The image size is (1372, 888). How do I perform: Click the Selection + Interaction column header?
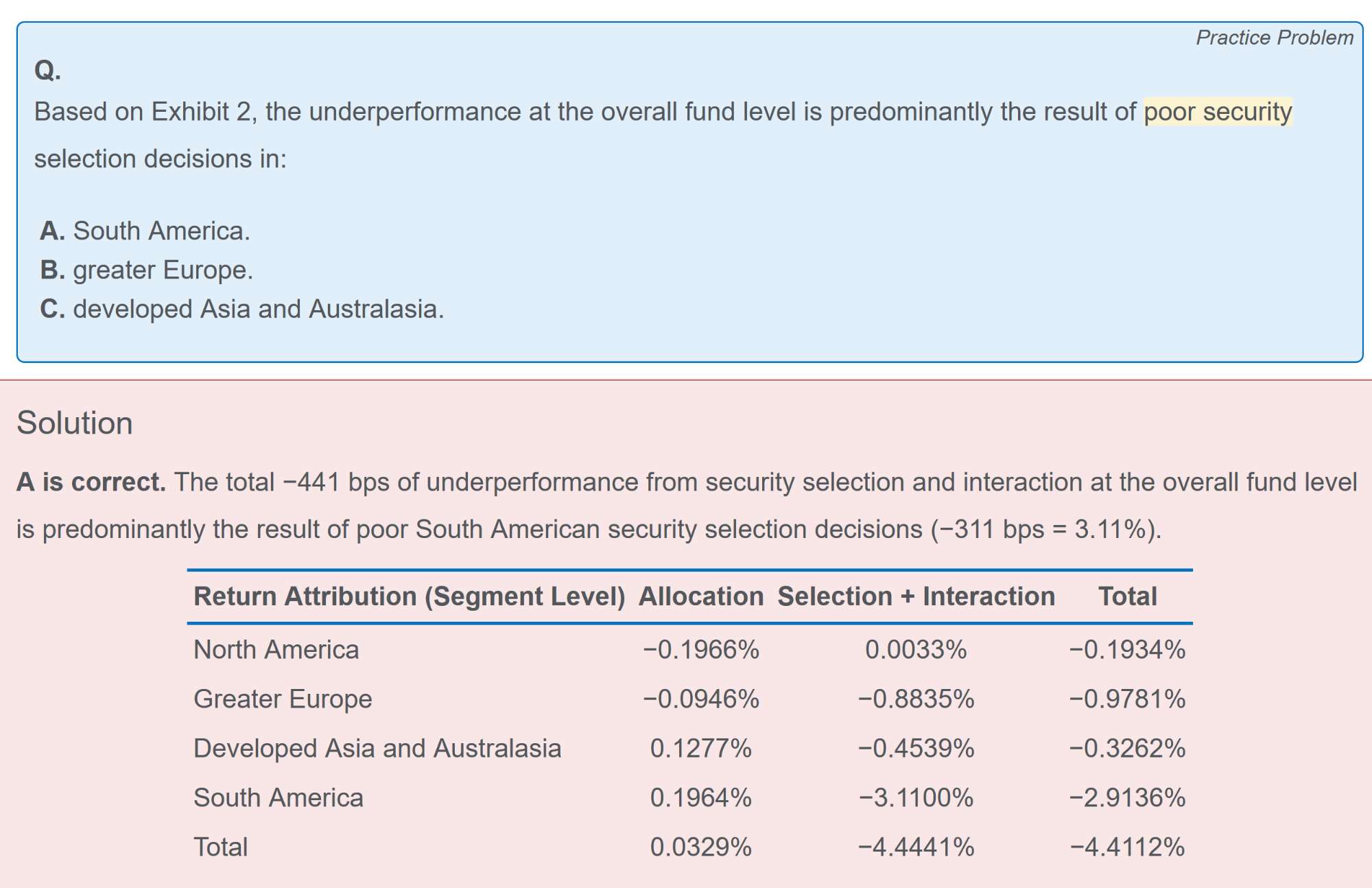point(916,596)
